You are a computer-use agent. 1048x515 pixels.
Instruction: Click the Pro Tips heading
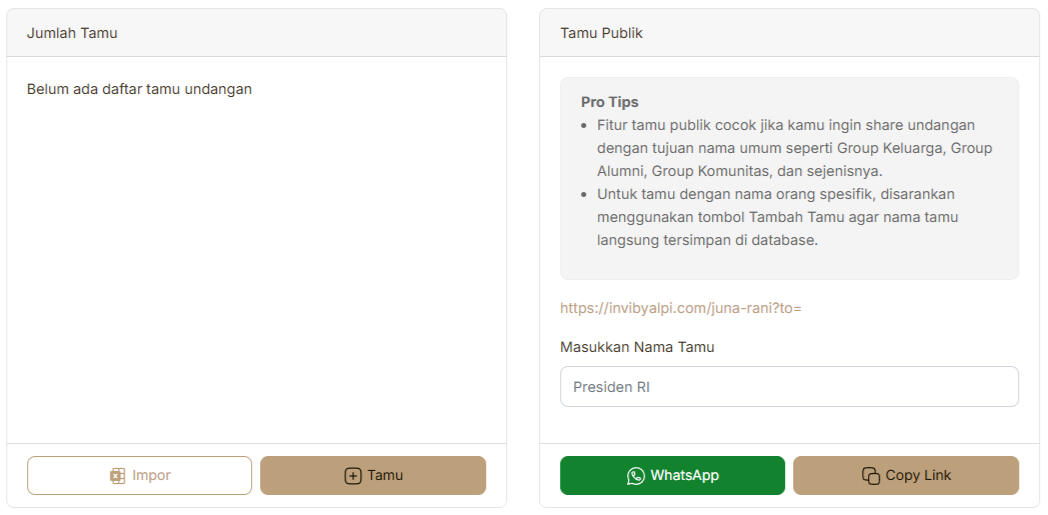pos(609,102)
